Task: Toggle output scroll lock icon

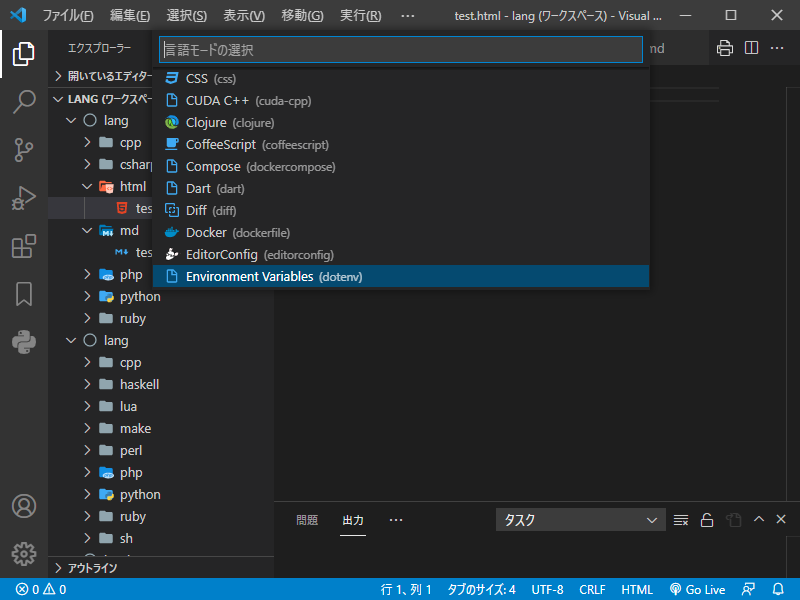Action: [x=707, y=520]
